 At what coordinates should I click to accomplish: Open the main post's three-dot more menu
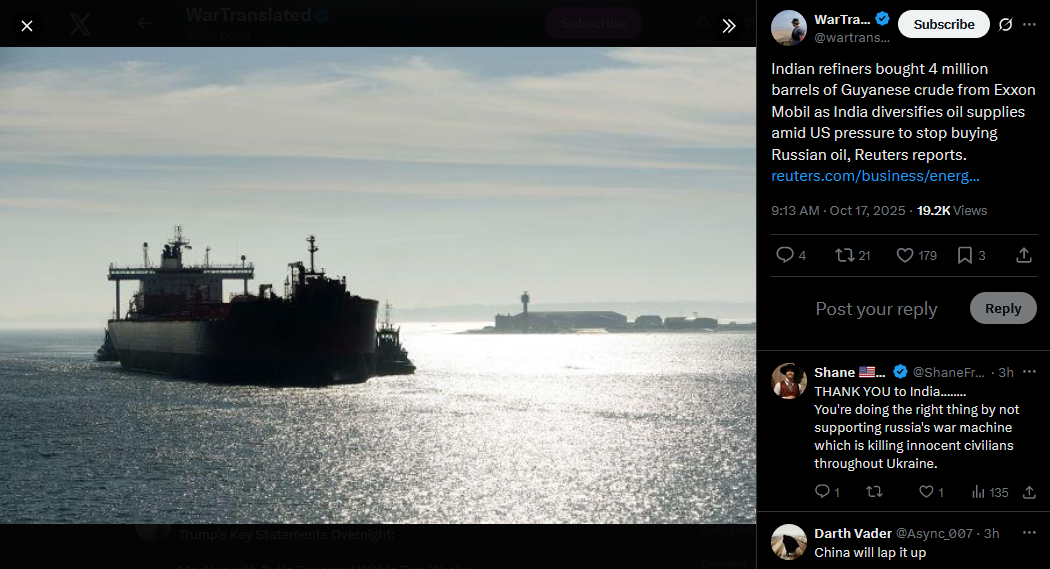pos(1029,25)
